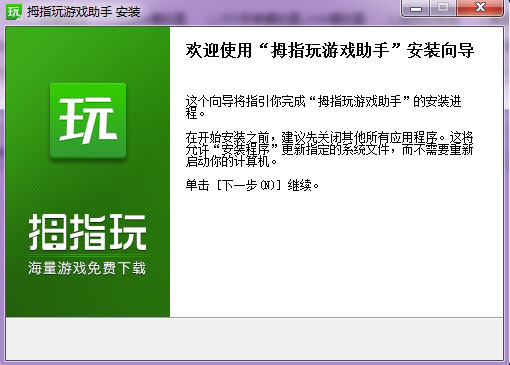Click the window title 拇指玩游戏助手 安装
510x365 pixels.
click(x=83, y=12)
